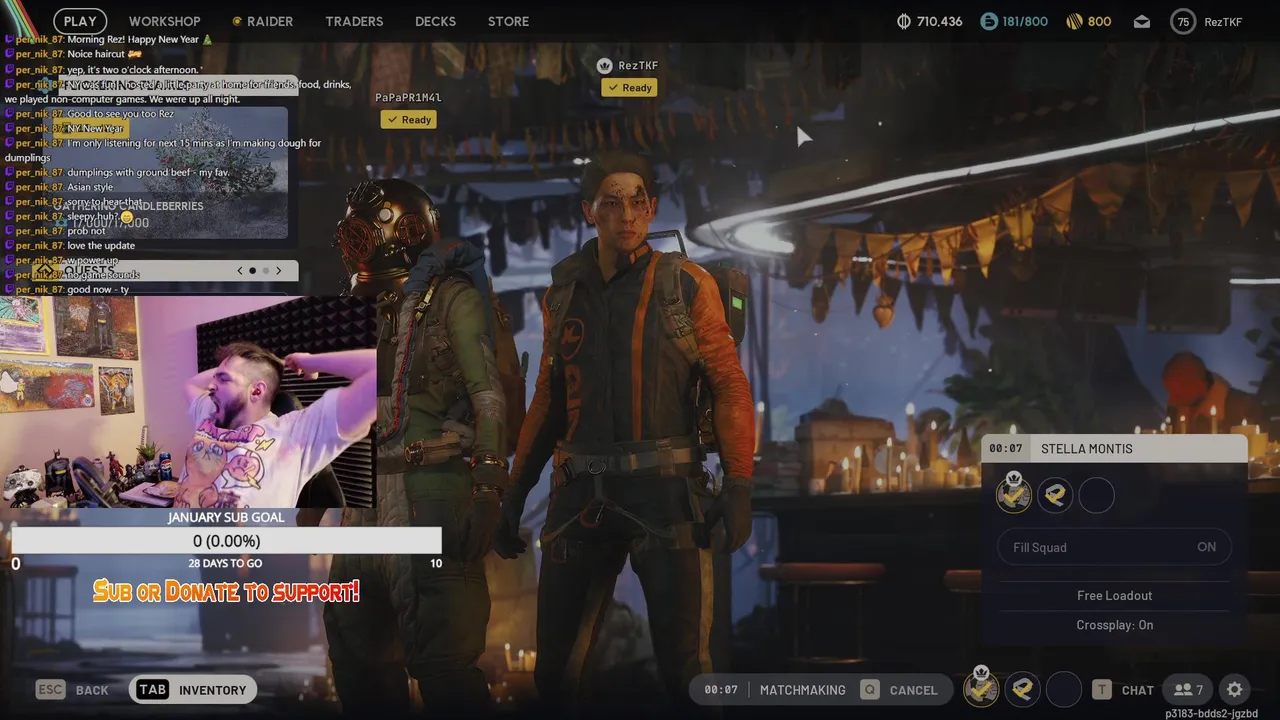This screenshot has width=1280, height=720.
Task: Open the level 75 profile badge
Action: click(1183, 21)
